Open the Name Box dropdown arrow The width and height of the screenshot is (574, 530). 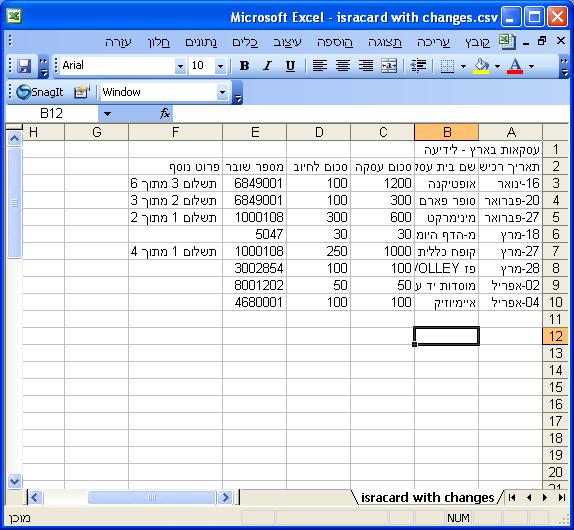point(107,114)
